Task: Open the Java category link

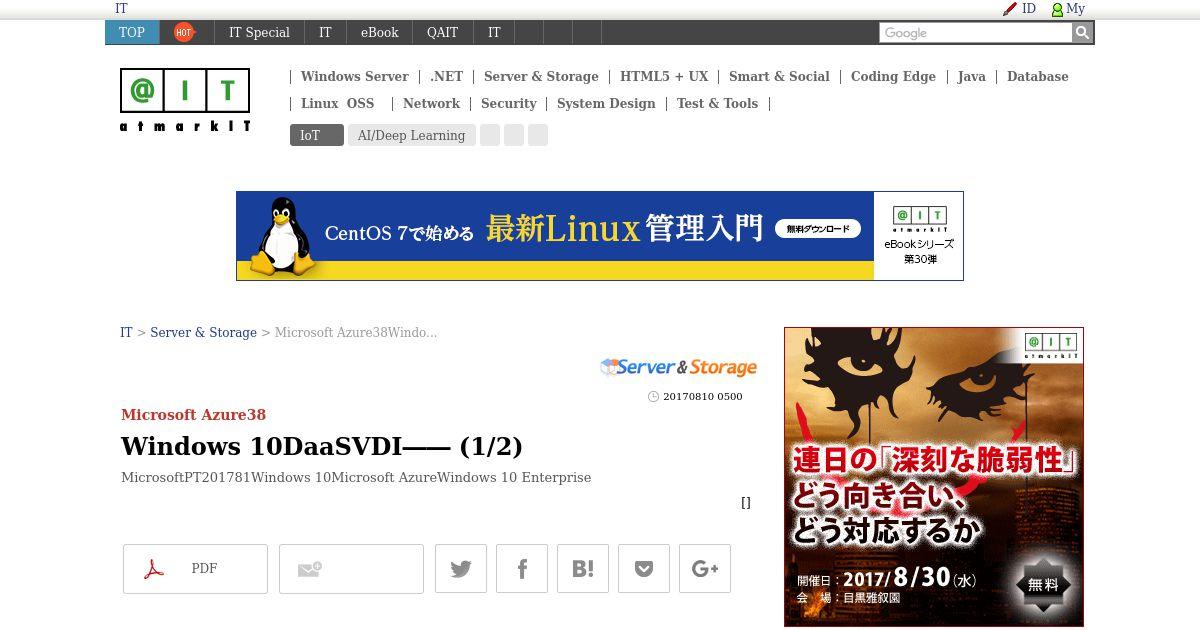Action: coord(971,76)
